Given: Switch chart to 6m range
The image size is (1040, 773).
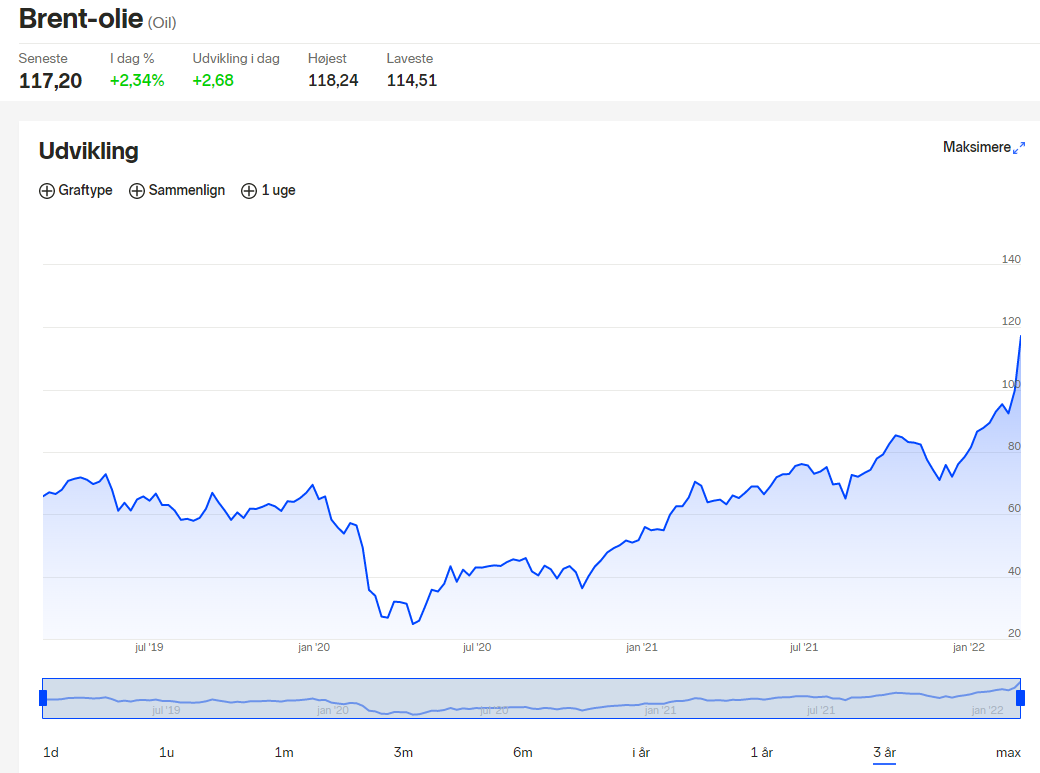Looking at the screenshot, I should pos(523,752).
